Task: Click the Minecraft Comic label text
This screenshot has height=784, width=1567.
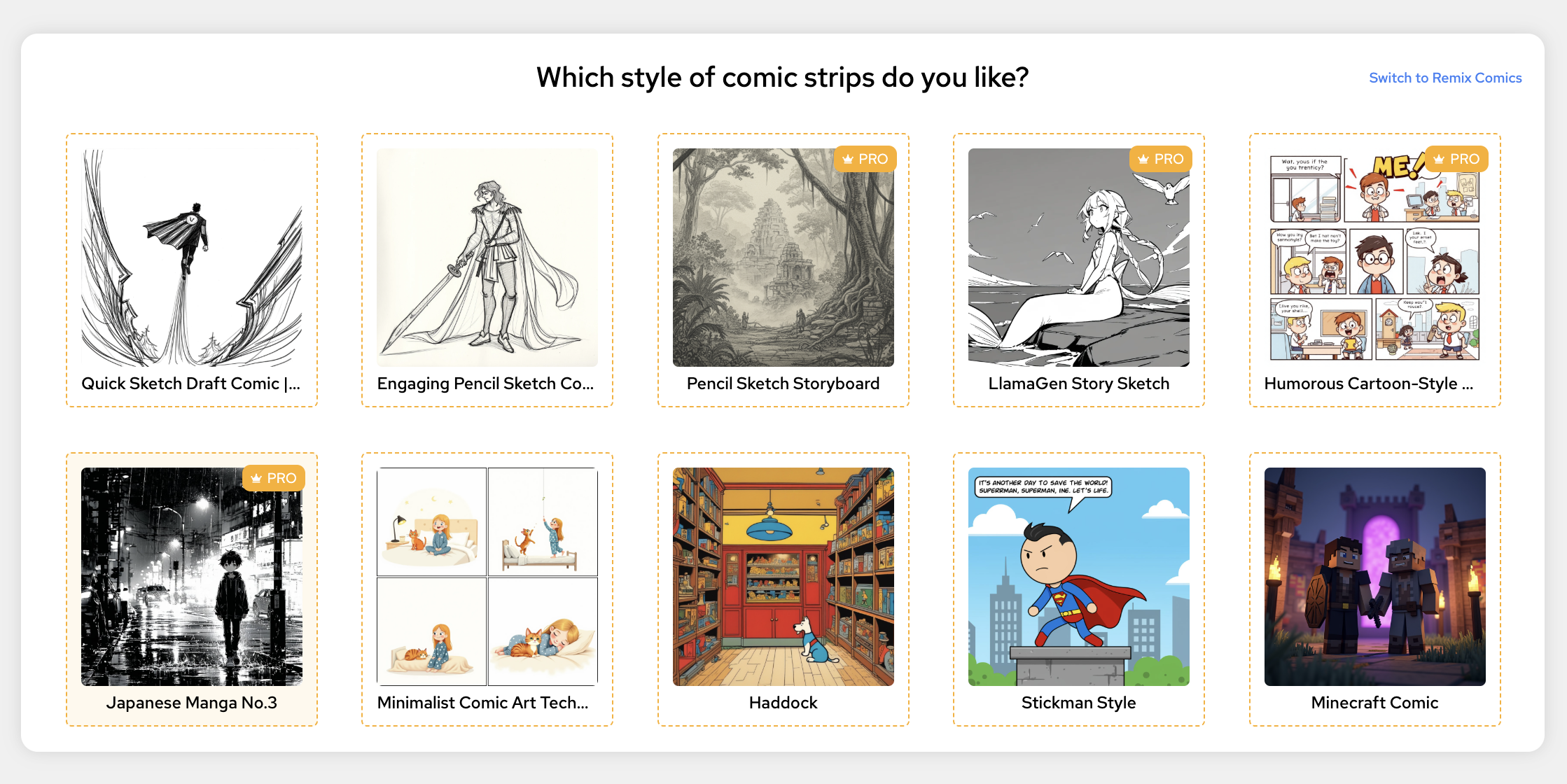Action: coord(1374,703)
